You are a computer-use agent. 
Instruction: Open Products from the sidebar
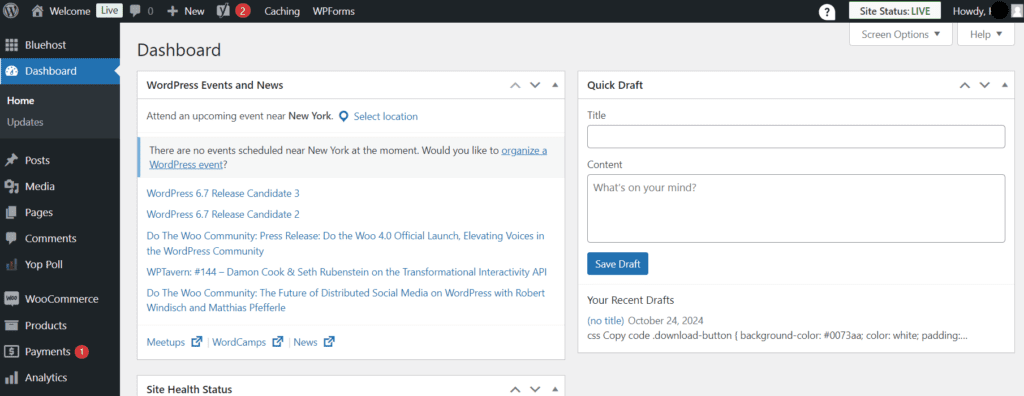tap(60, 325)
